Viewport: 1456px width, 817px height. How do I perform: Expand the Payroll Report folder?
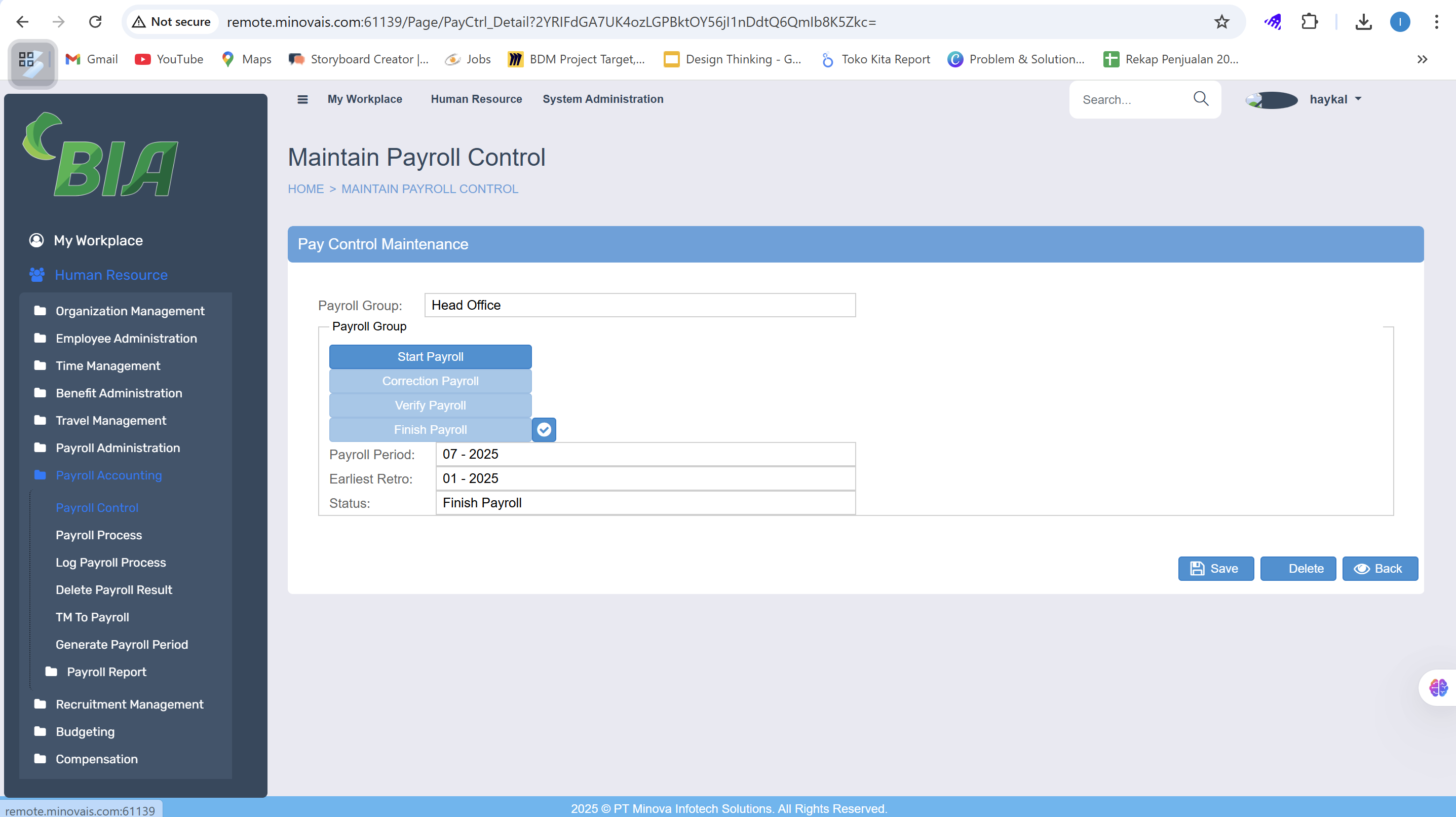(x=106, y=672)
